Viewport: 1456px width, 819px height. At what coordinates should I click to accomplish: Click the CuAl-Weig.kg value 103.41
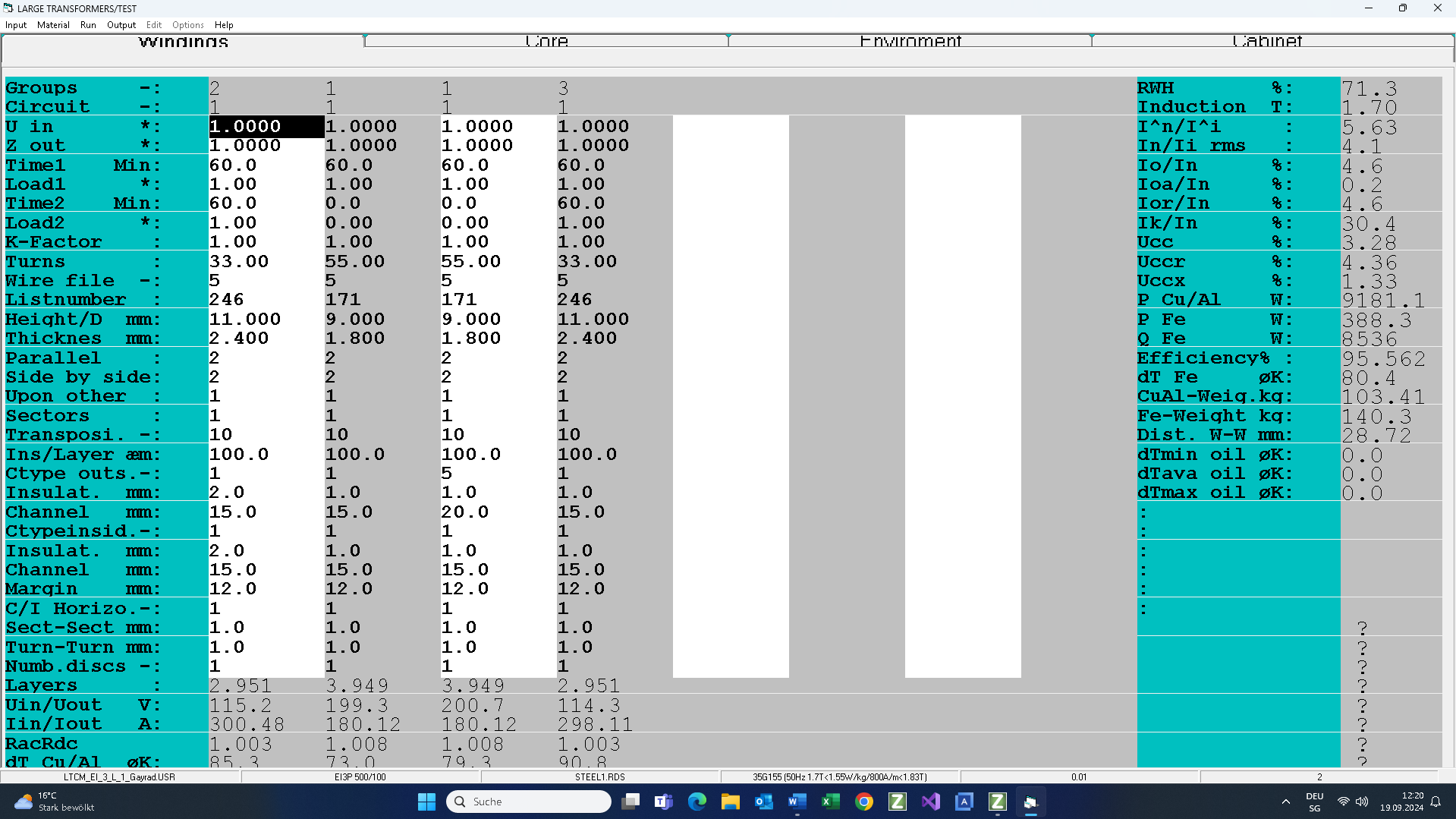[x=1384, y=397]
